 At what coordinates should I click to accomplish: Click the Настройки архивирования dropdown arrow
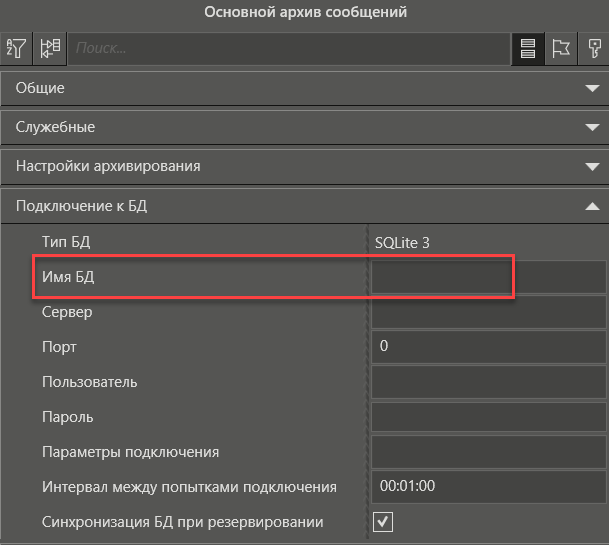coord(592,167)
